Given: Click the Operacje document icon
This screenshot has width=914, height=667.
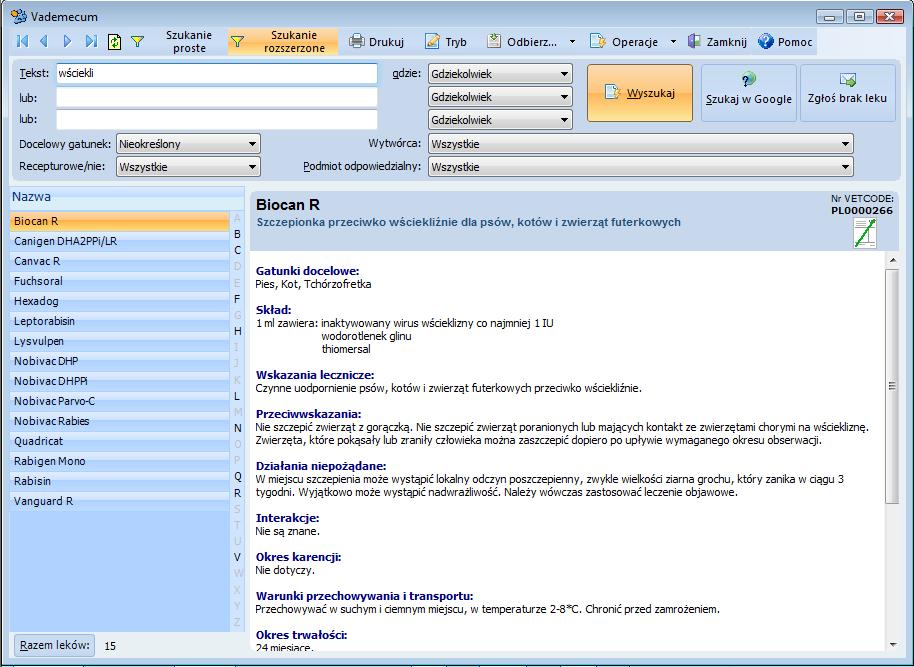Looking at the screenshot, I should pos(598,41).
